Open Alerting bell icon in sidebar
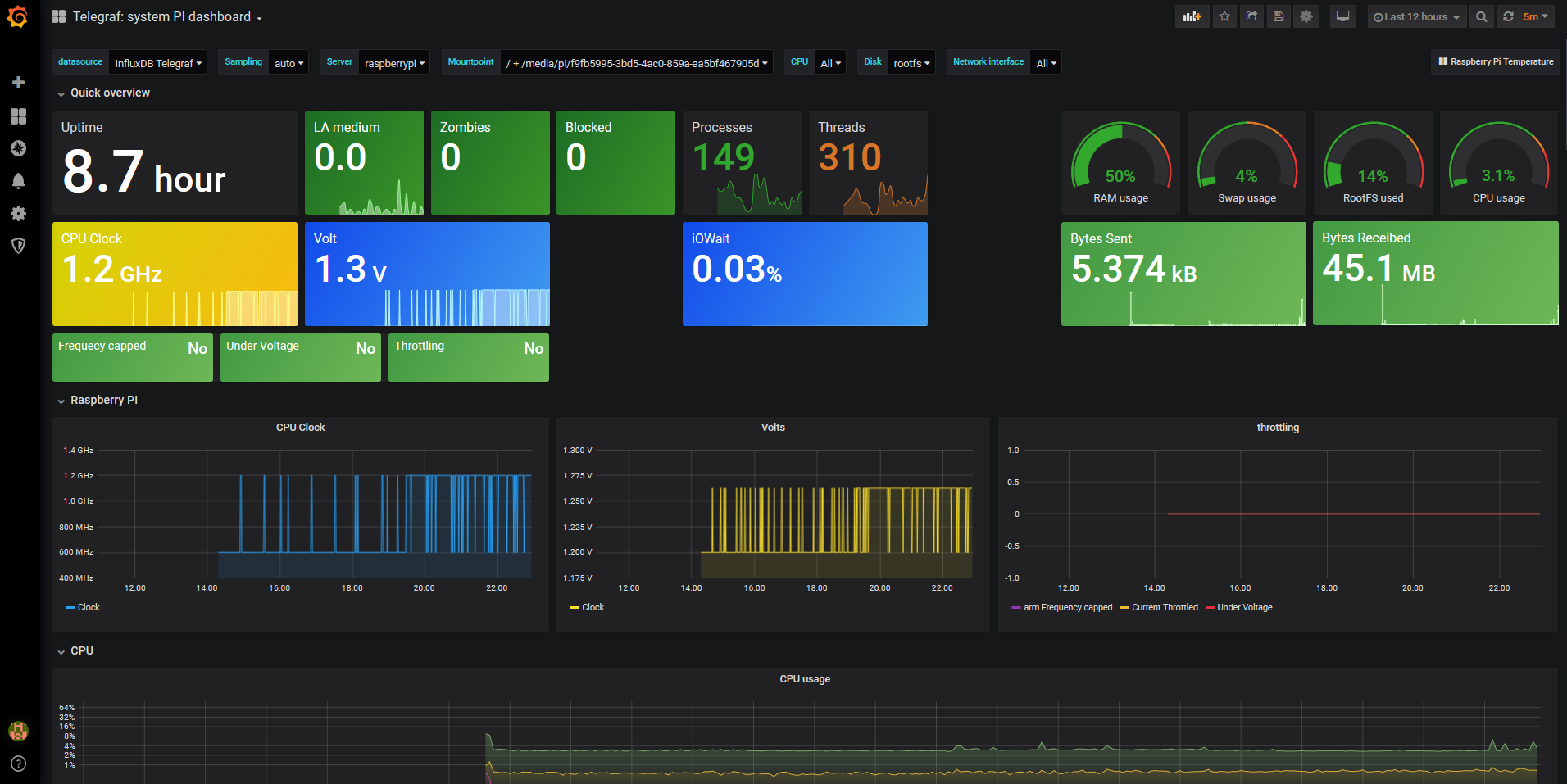Viewport: 1567px width, 784px height. pos(18,181)
